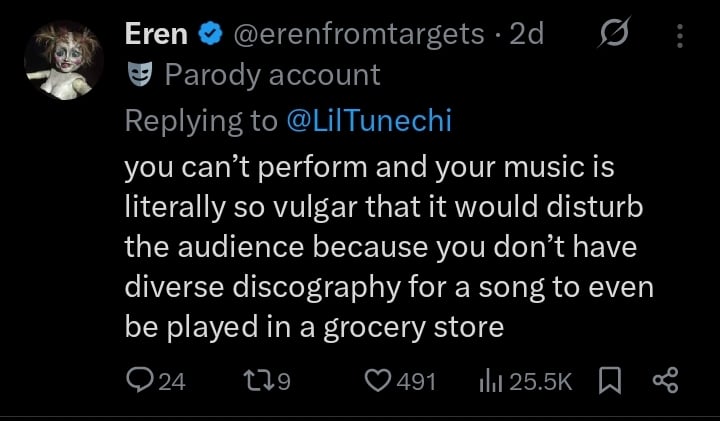Click the 2d timestamp
The width and height of the screenshot is (720, 421).
(526, 34)
